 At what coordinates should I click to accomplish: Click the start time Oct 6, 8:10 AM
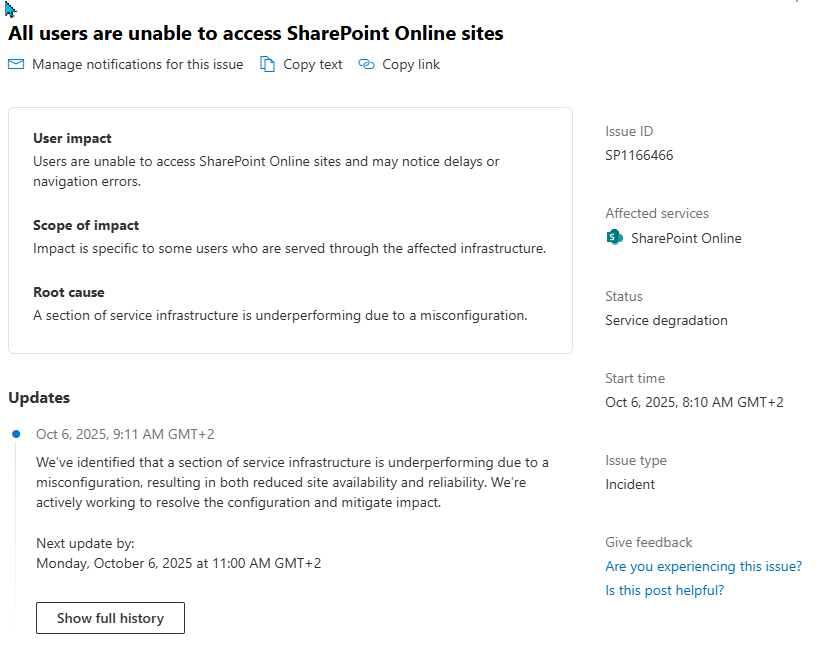[694, 402]
